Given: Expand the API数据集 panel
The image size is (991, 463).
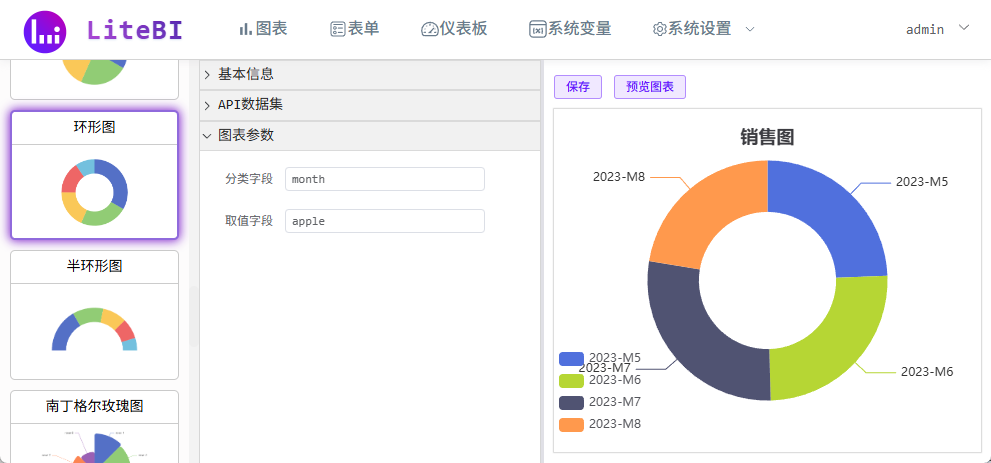Looking at the screenshot, I should 250,105.
